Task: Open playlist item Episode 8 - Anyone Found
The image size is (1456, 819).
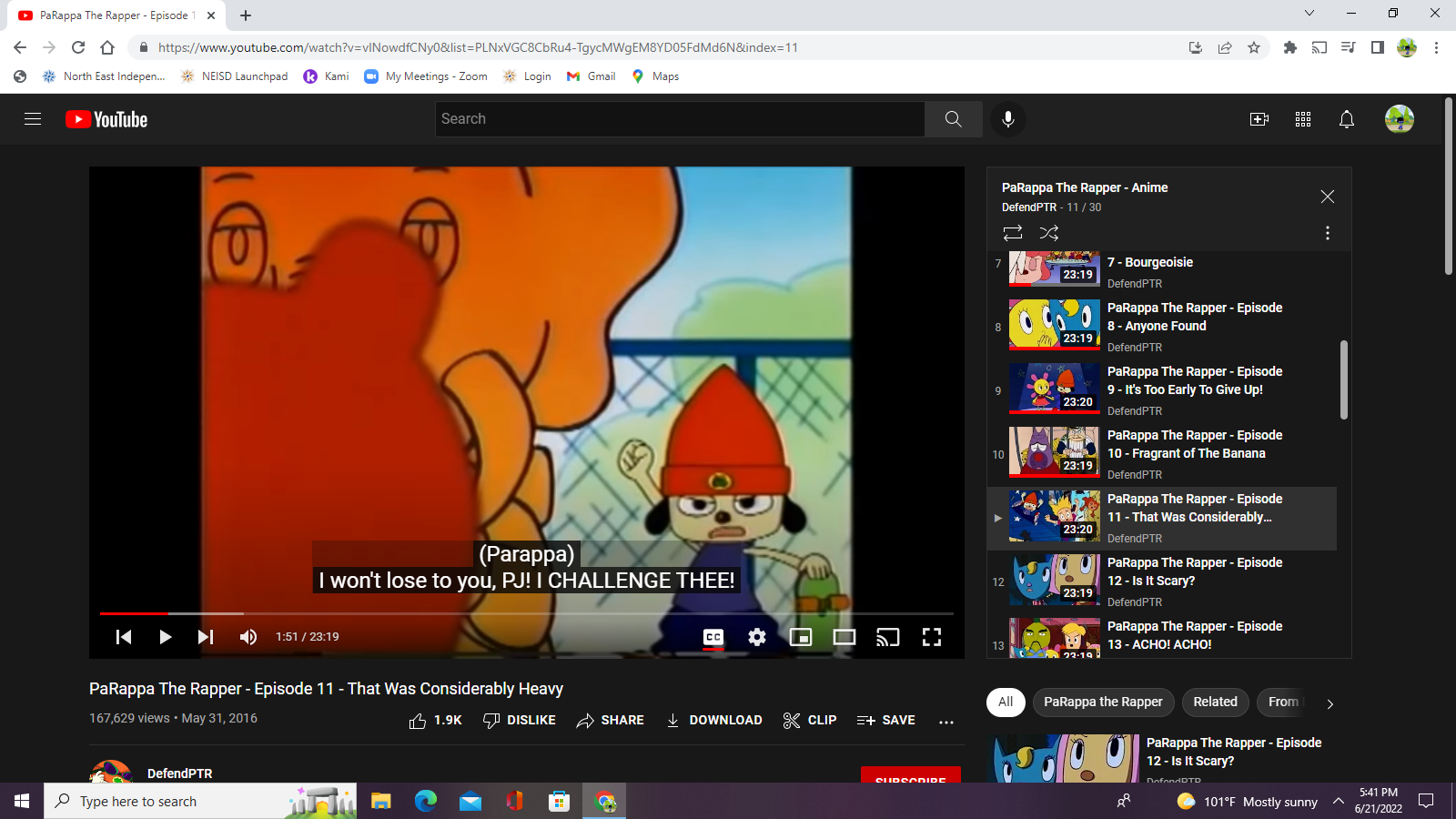Action: 1162,328
